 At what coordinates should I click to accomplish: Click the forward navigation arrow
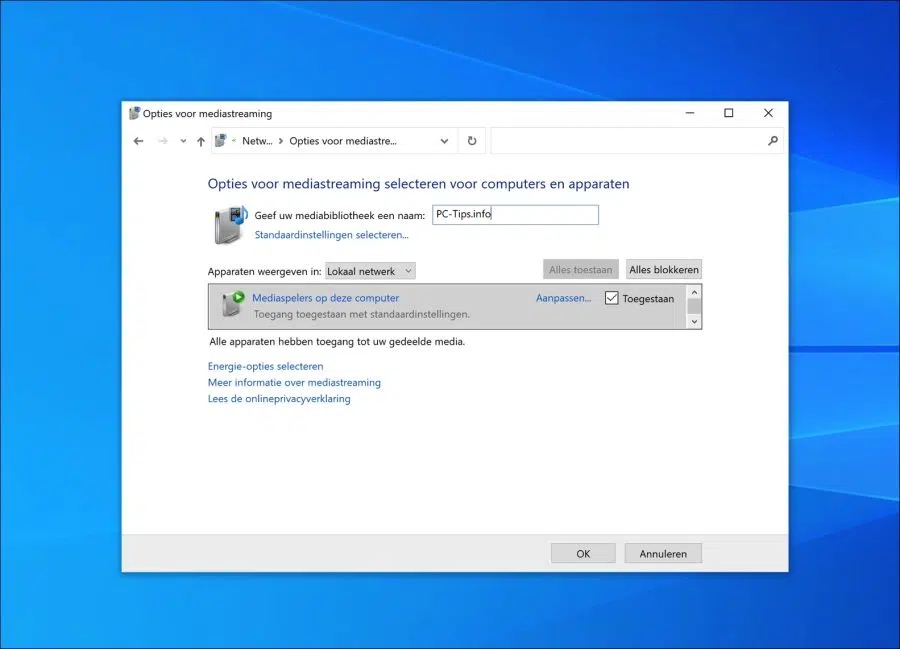[x=163, y=141]
